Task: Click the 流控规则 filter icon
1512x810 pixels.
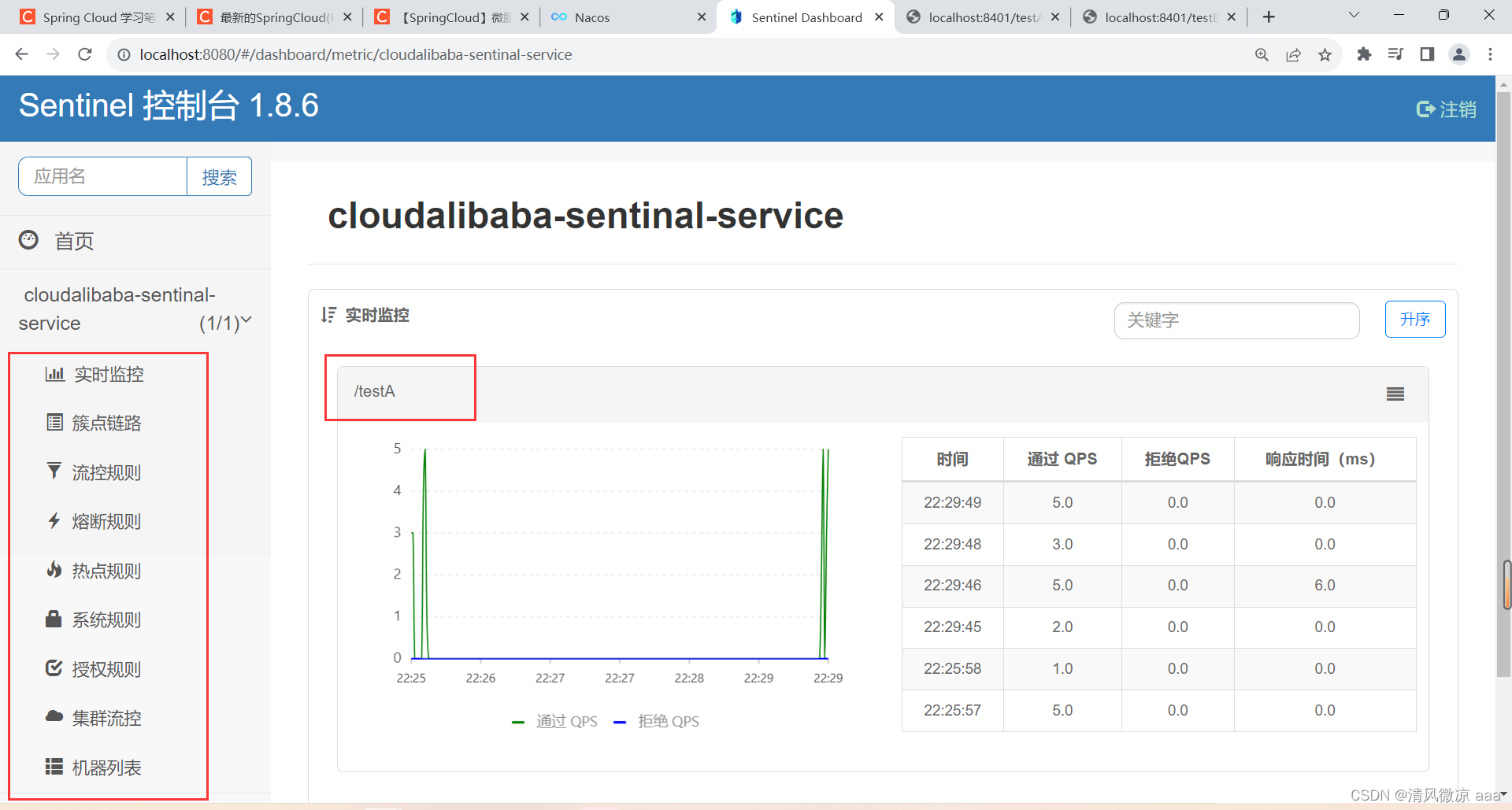Action: pos(54,472)
